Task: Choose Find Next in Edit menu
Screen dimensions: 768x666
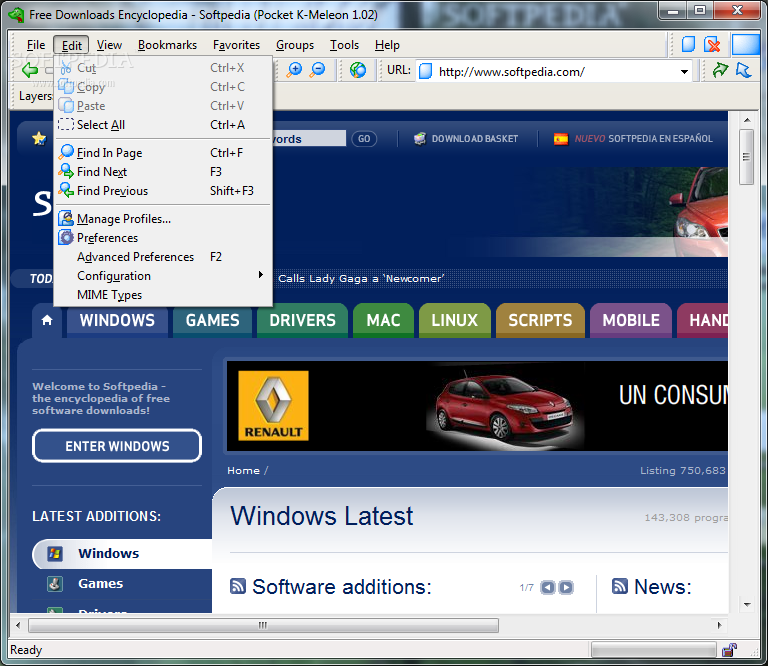Action: coord(162,172)
